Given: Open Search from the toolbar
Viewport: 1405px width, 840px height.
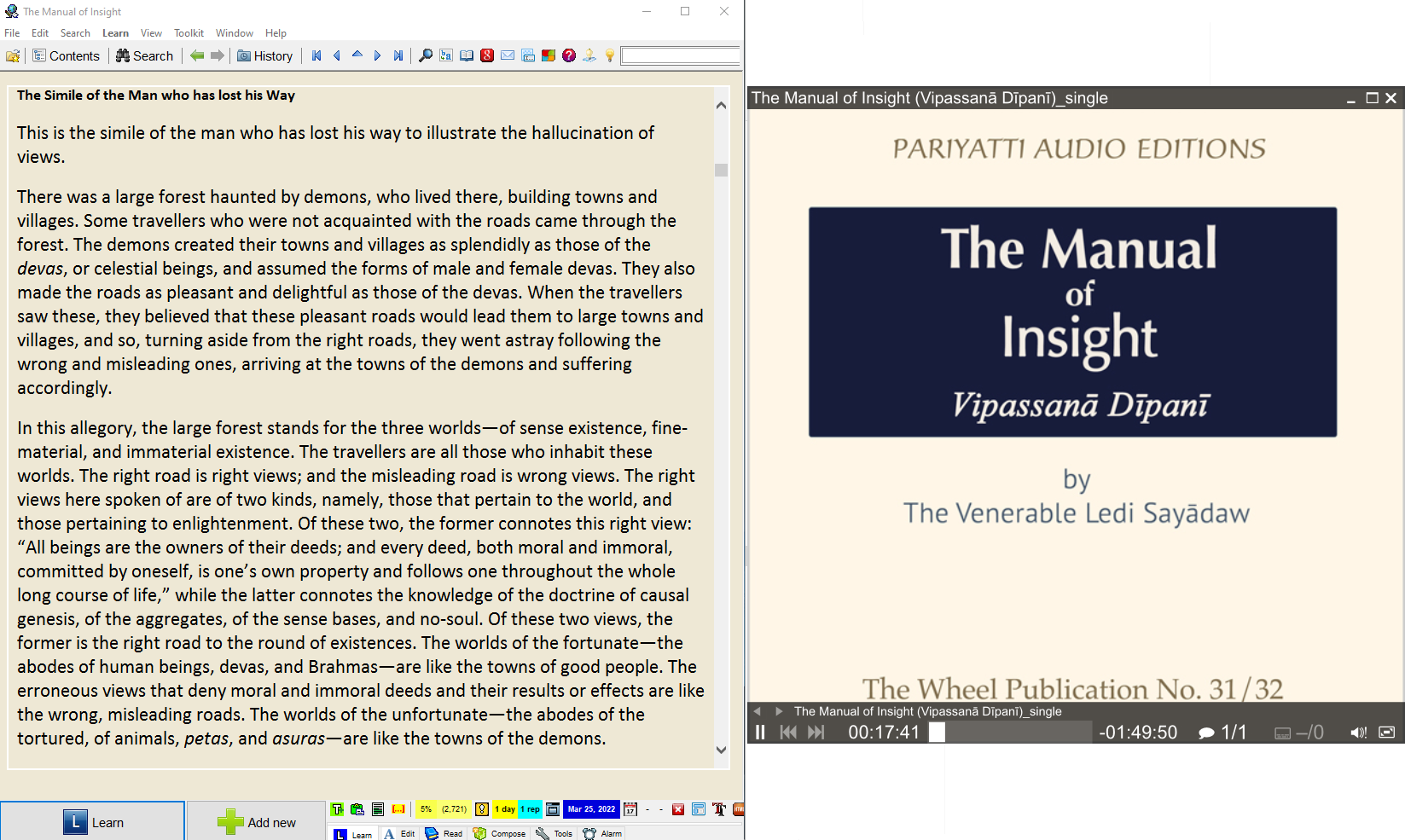Looking at the screenshot, I should pyautogui.click(x=145, y=55).
